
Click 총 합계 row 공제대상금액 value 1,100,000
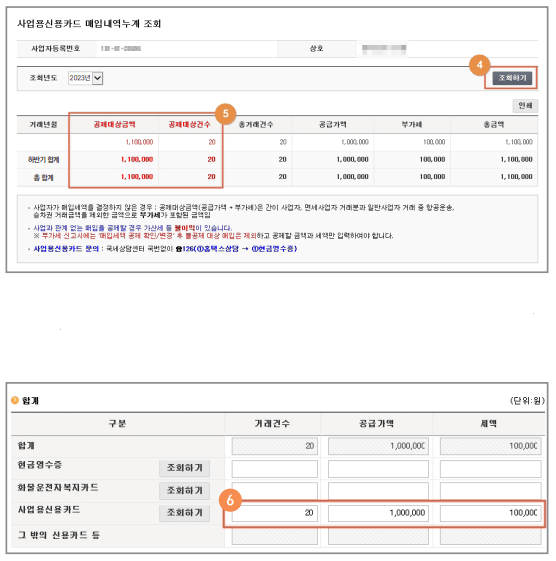point(137,177)
